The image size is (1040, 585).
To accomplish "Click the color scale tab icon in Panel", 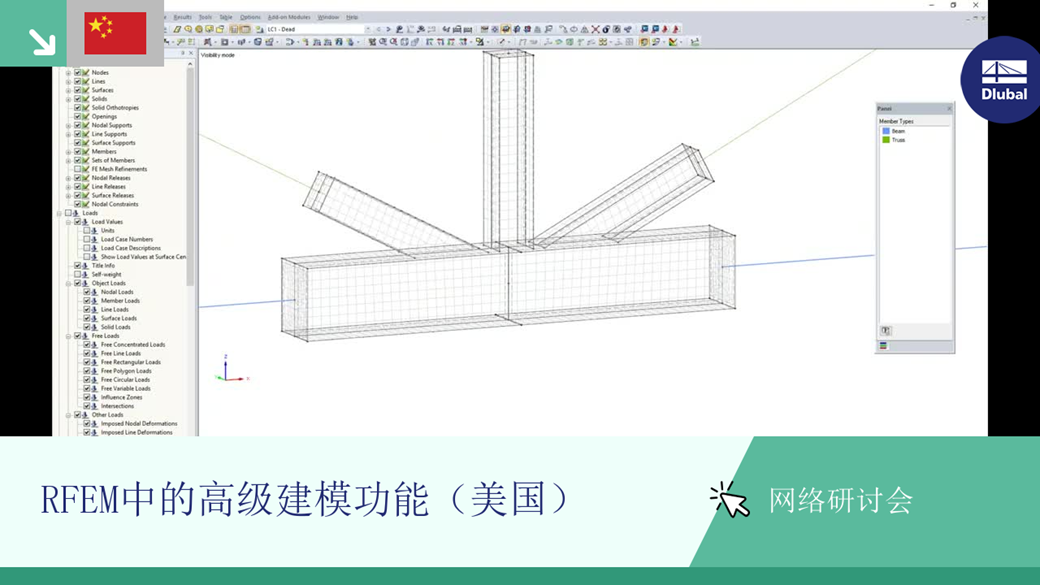I will coord(883,346).
